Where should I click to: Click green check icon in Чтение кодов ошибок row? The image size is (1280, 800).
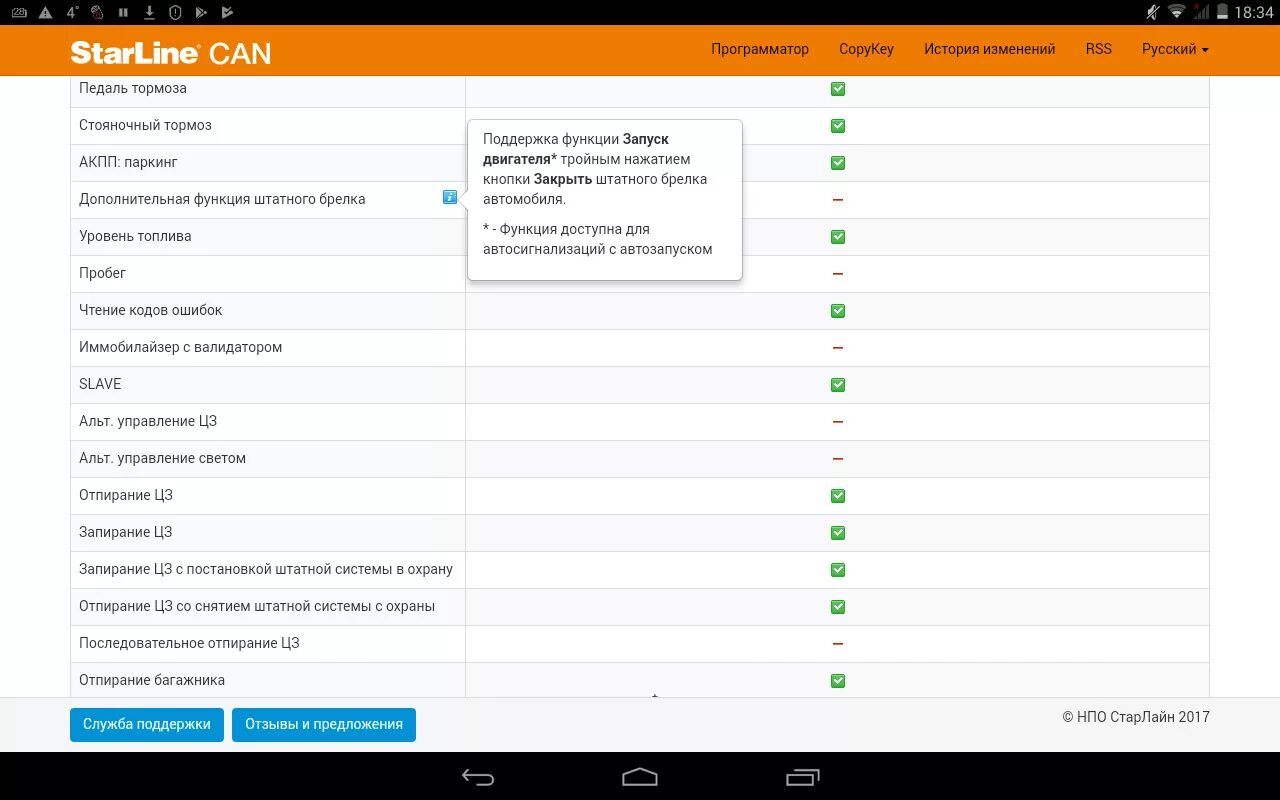(x=838, y=311)
